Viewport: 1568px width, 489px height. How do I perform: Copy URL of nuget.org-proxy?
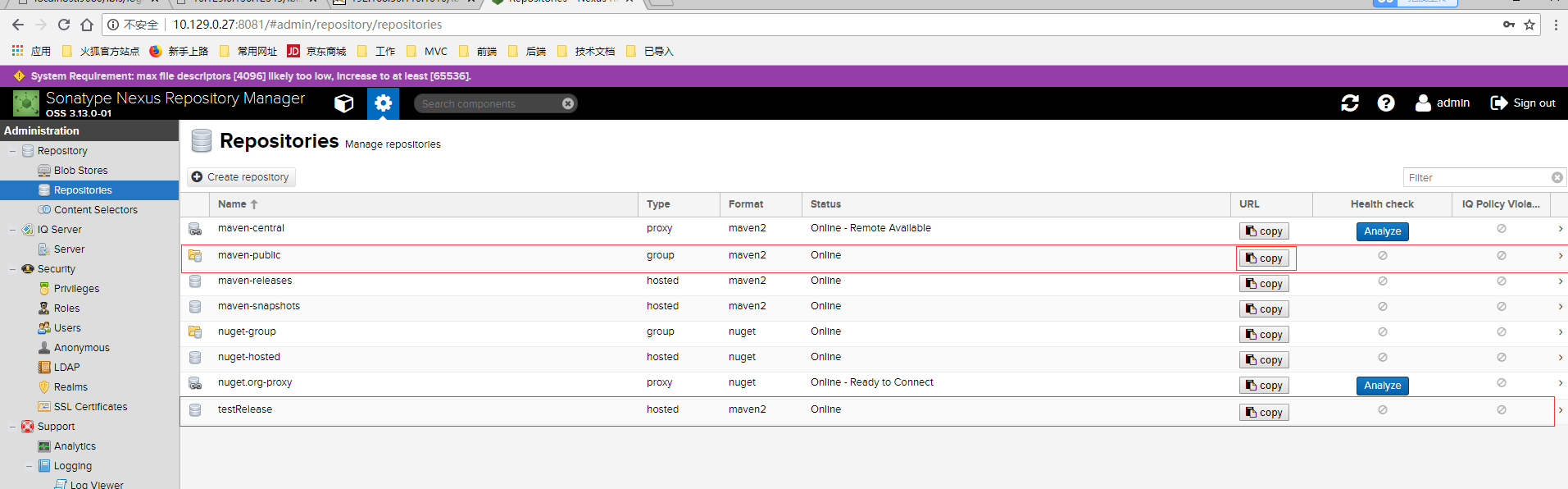[x=1264, y=386]
